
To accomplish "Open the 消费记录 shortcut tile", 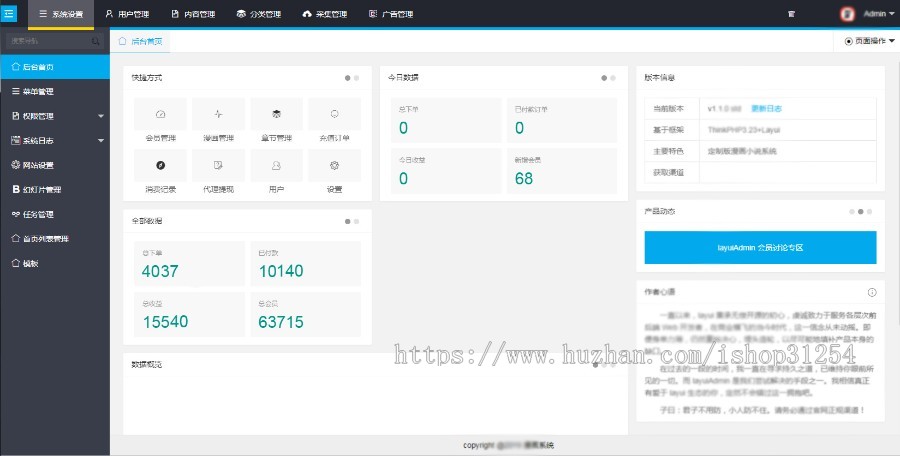I will 160,171.
